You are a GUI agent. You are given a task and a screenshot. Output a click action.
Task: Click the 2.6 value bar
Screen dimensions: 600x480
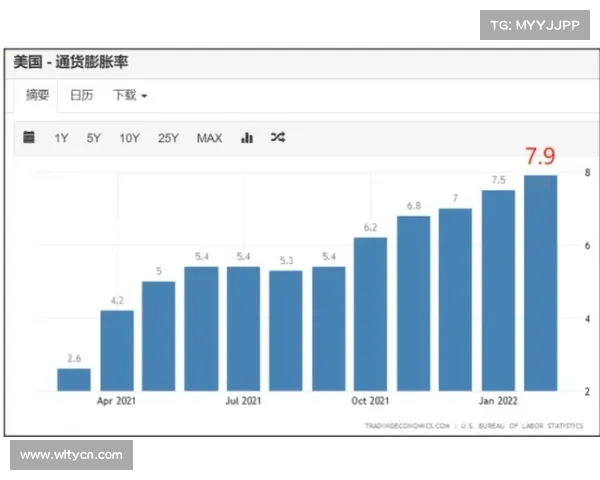pyautogui.click(x=74, y=380)
